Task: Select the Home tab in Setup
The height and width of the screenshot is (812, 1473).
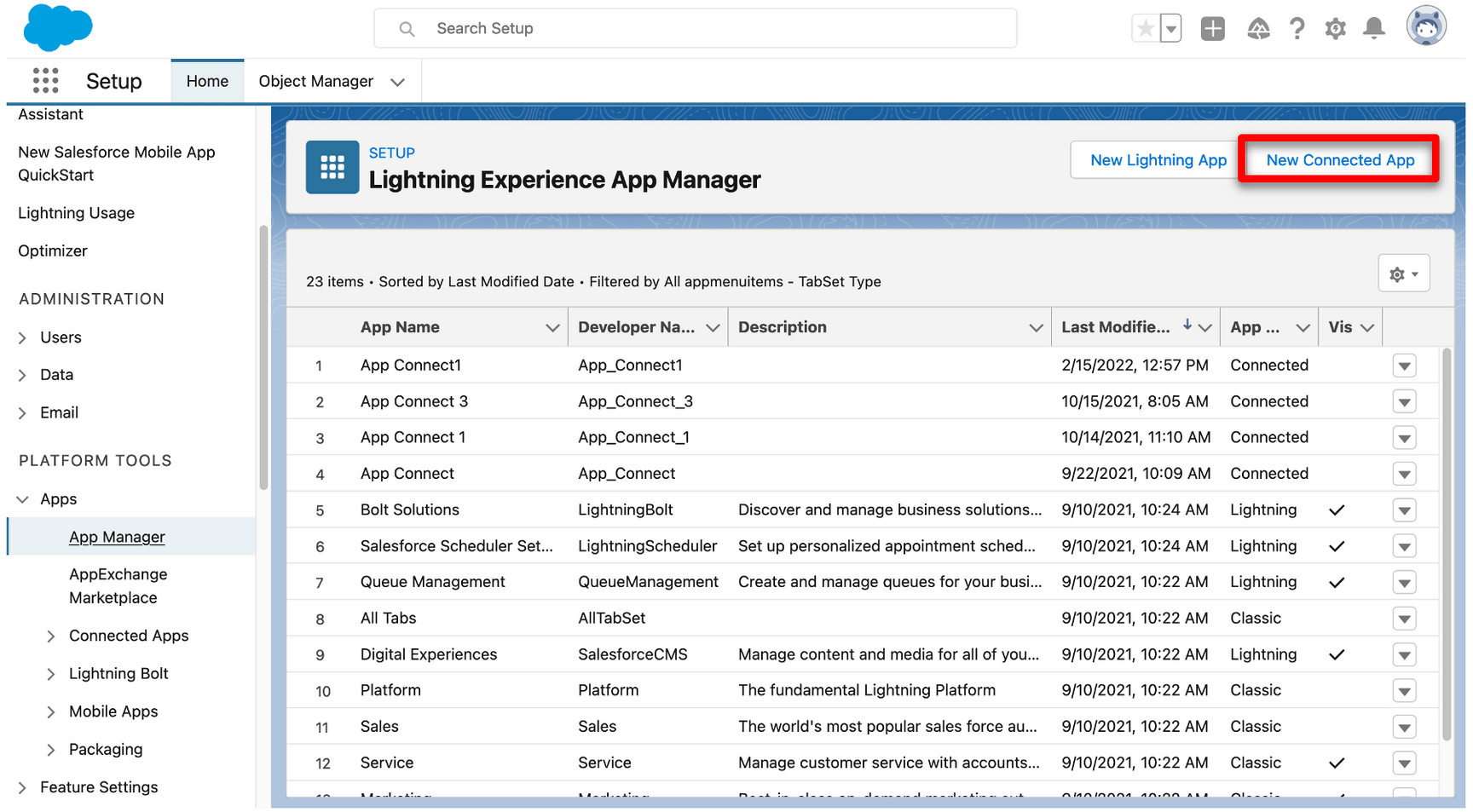Action: pos(206,80)
